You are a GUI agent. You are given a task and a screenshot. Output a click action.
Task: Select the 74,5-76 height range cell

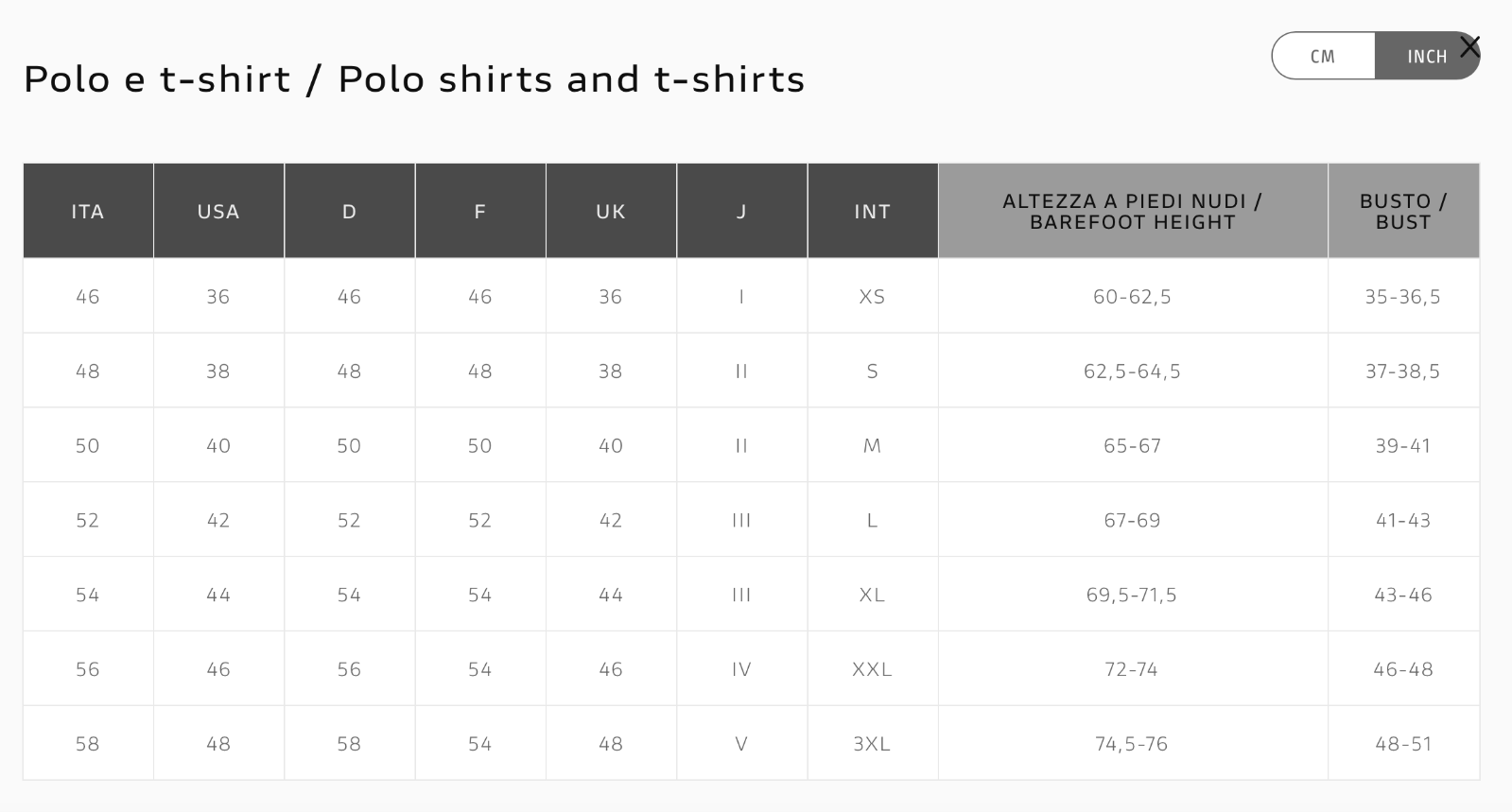pos(1132,744)
